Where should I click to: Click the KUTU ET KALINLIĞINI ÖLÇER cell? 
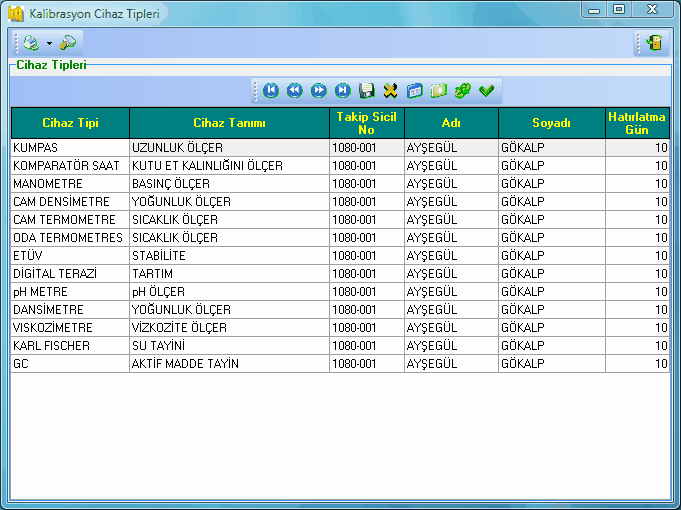coord(229,166)
